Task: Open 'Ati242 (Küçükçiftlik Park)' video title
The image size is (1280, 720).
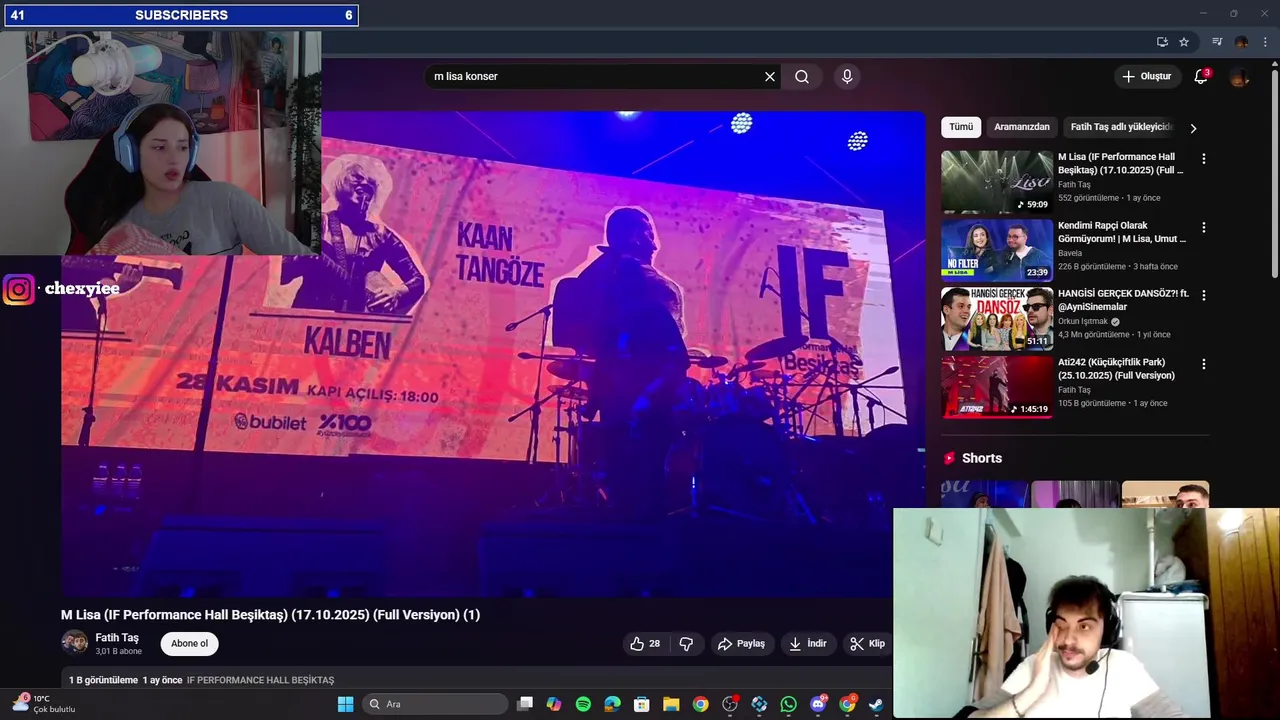Action: [x=1116, y=369]
